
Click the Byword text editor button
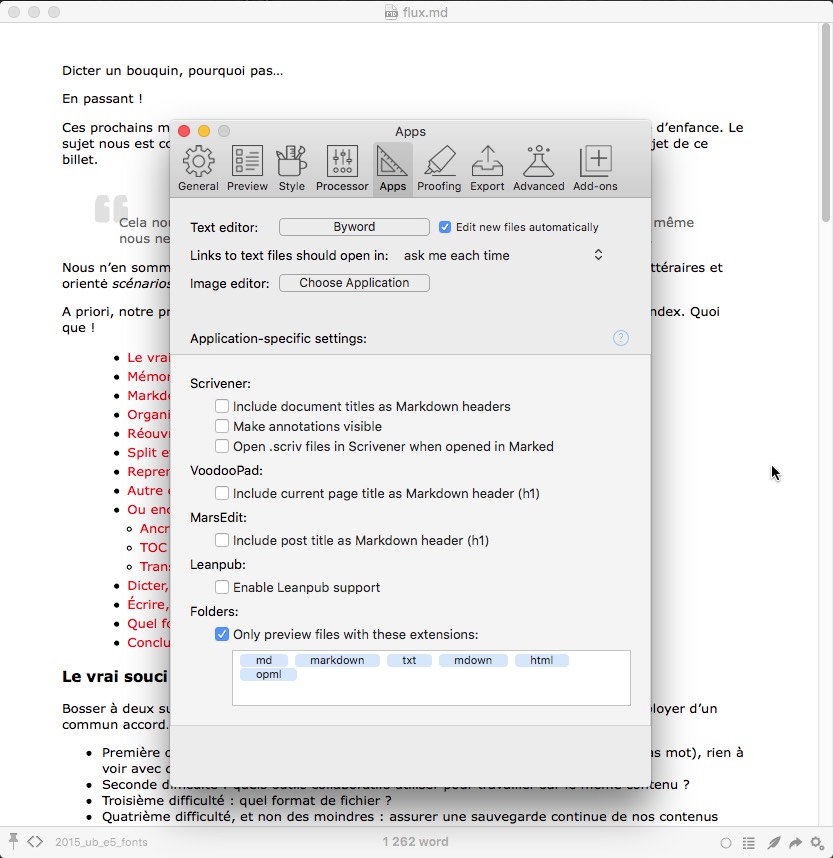pyautogui.click(x=354, y=227)
